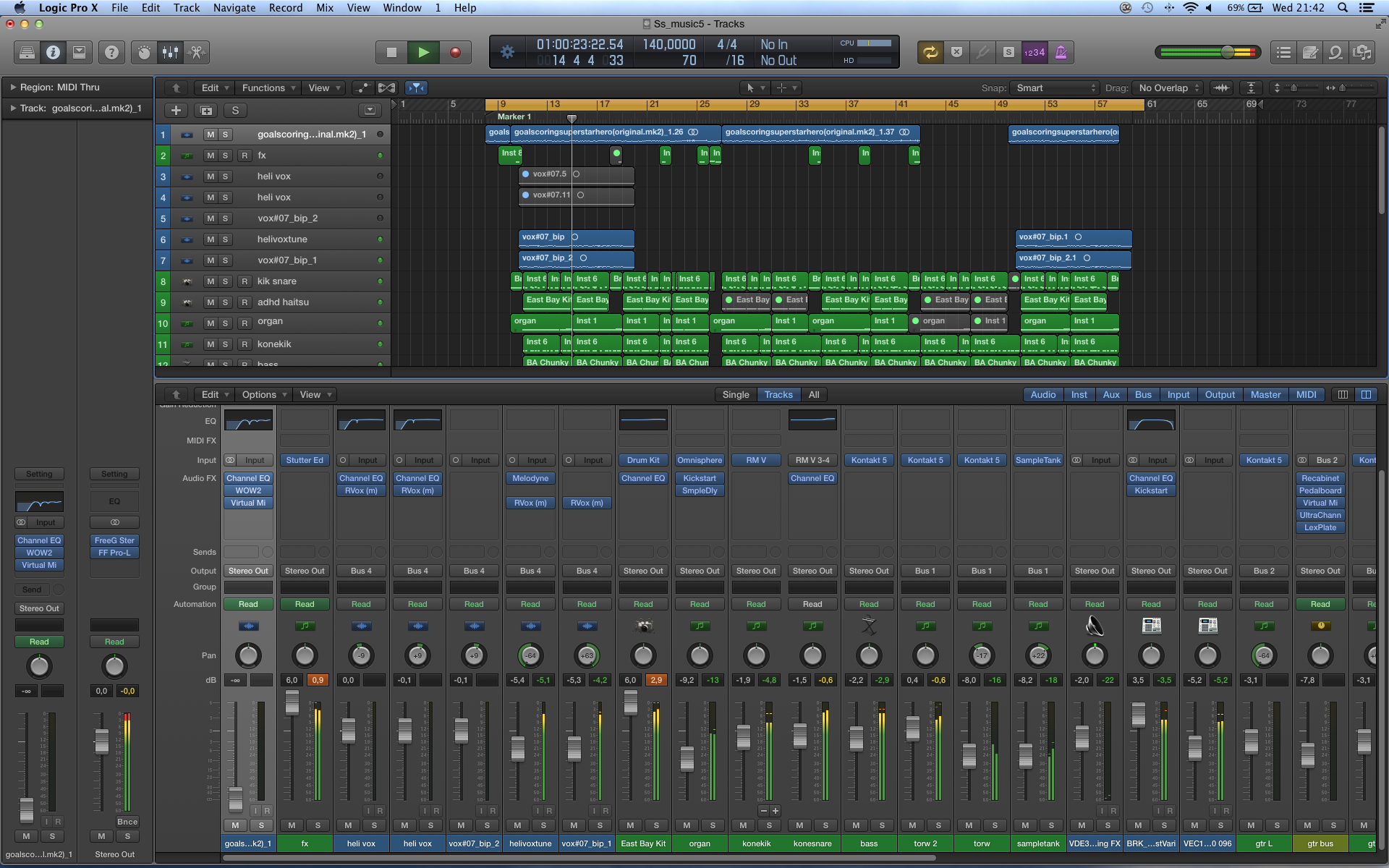The width and height of the screenshot is (1389, 868).
Task: Switch to the Single view tab in mixer
Action: click(x=735, y=394)
